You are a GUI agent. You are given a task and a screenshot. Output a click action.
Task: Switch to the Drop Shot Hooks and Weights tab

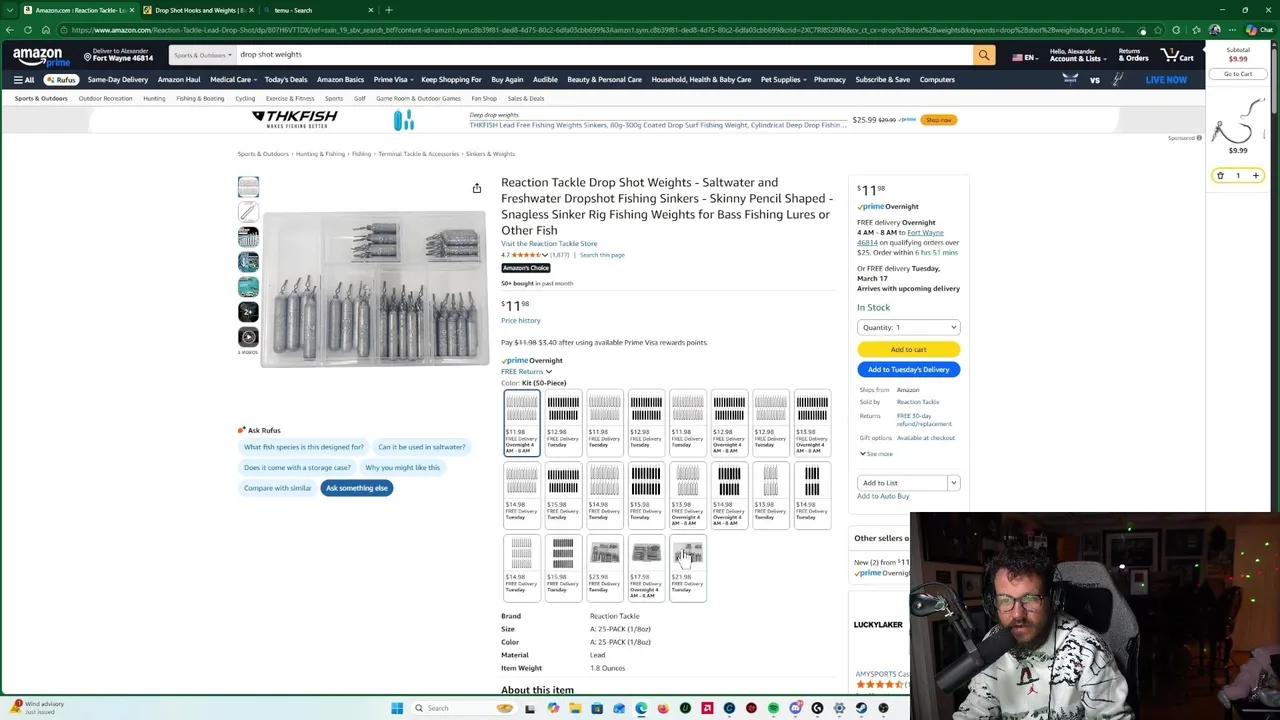coord(198,10)
